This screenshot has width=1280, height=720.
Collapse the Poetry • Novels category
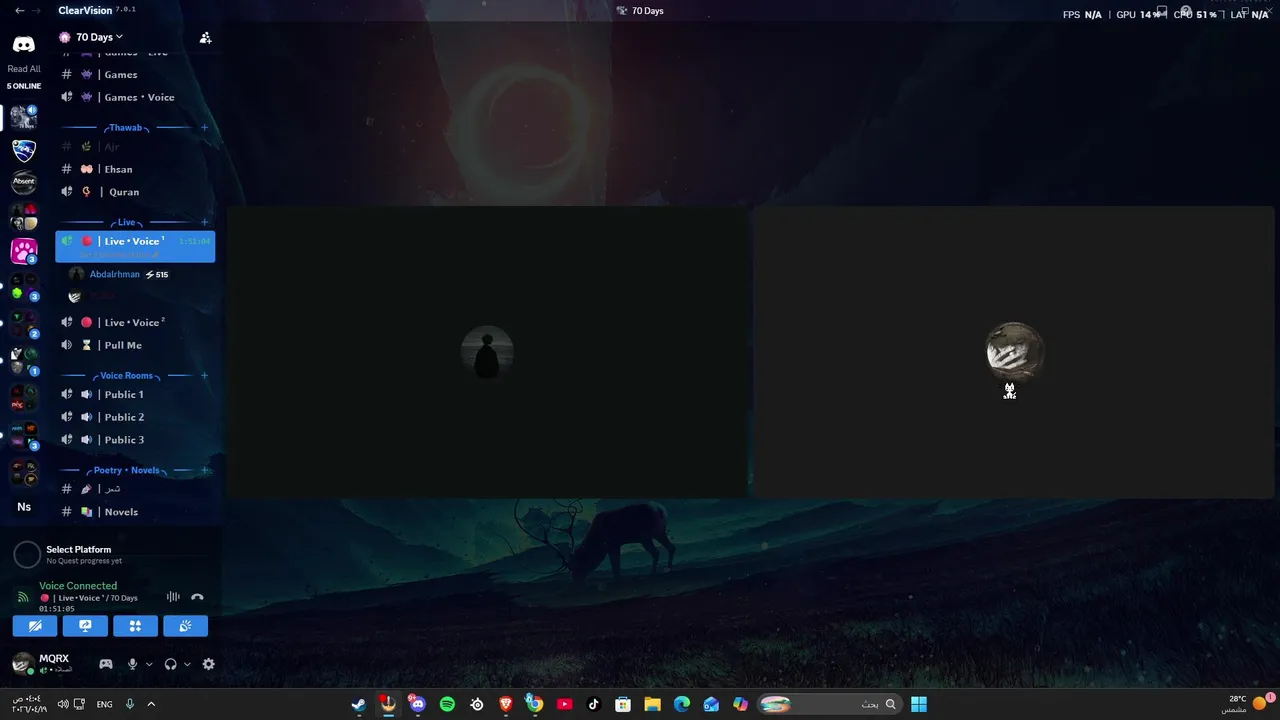pos(126,470)
